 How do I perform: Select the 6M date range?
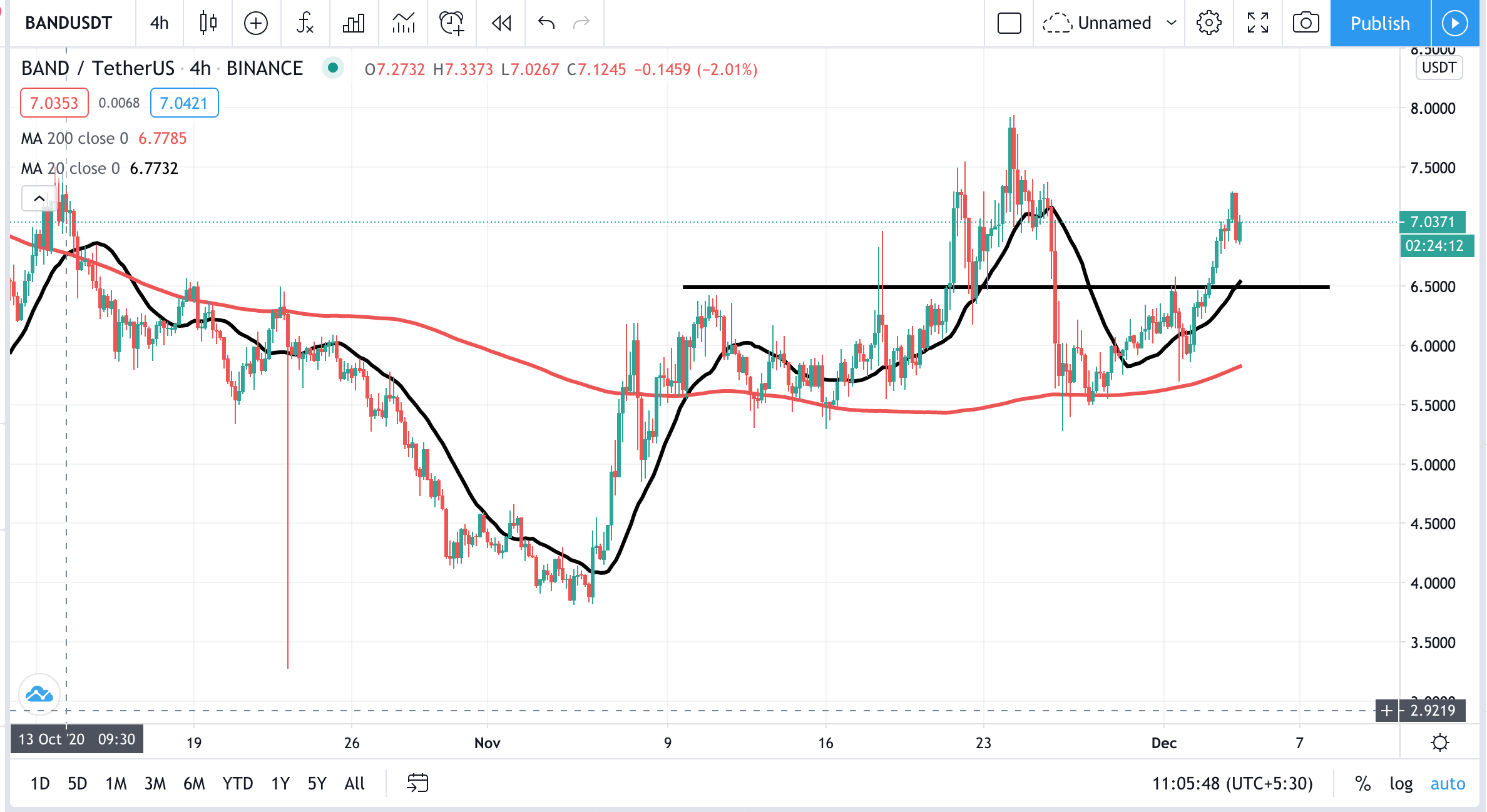tap(194, 783)
